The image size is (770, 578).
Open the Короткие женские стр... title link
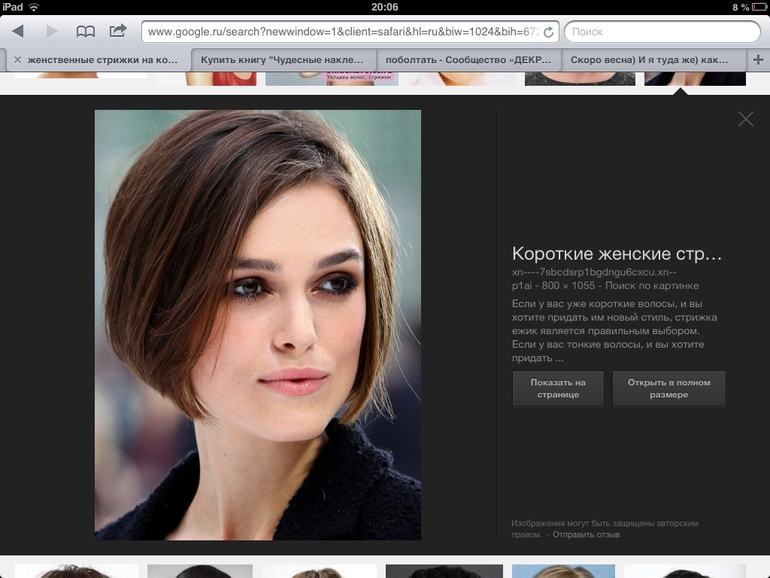[616, 253]
